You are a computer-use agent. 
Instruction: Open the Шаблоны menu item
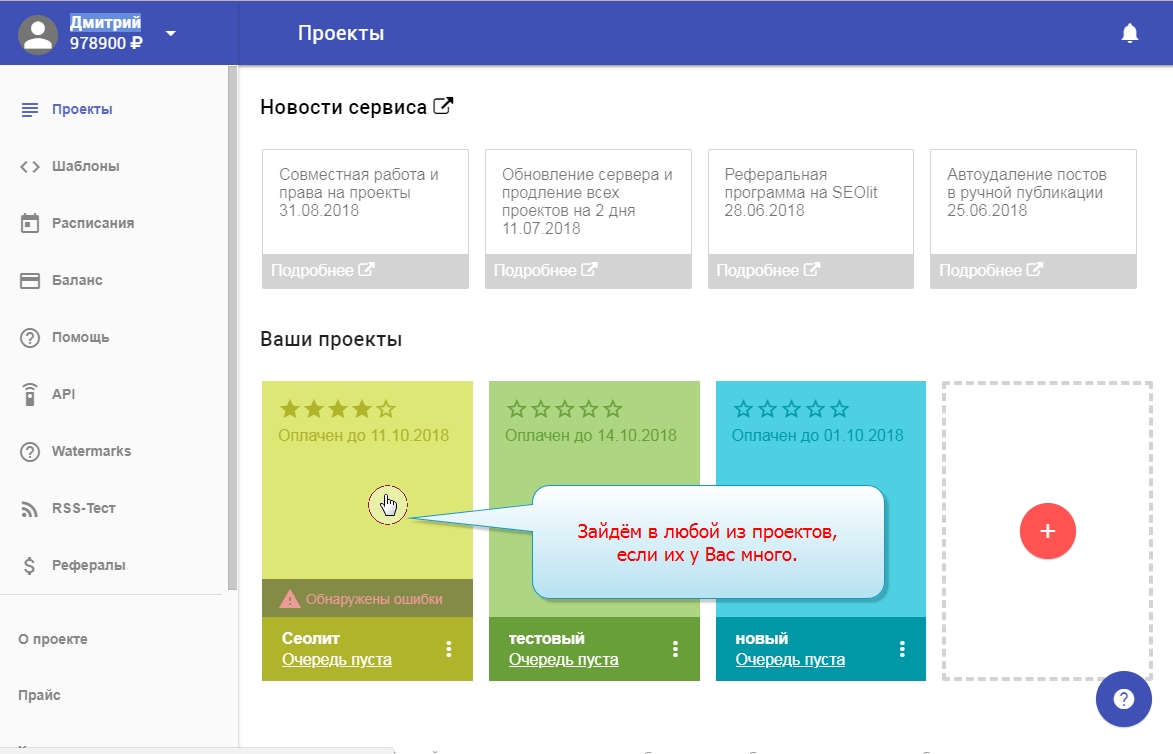pos(85,166)
